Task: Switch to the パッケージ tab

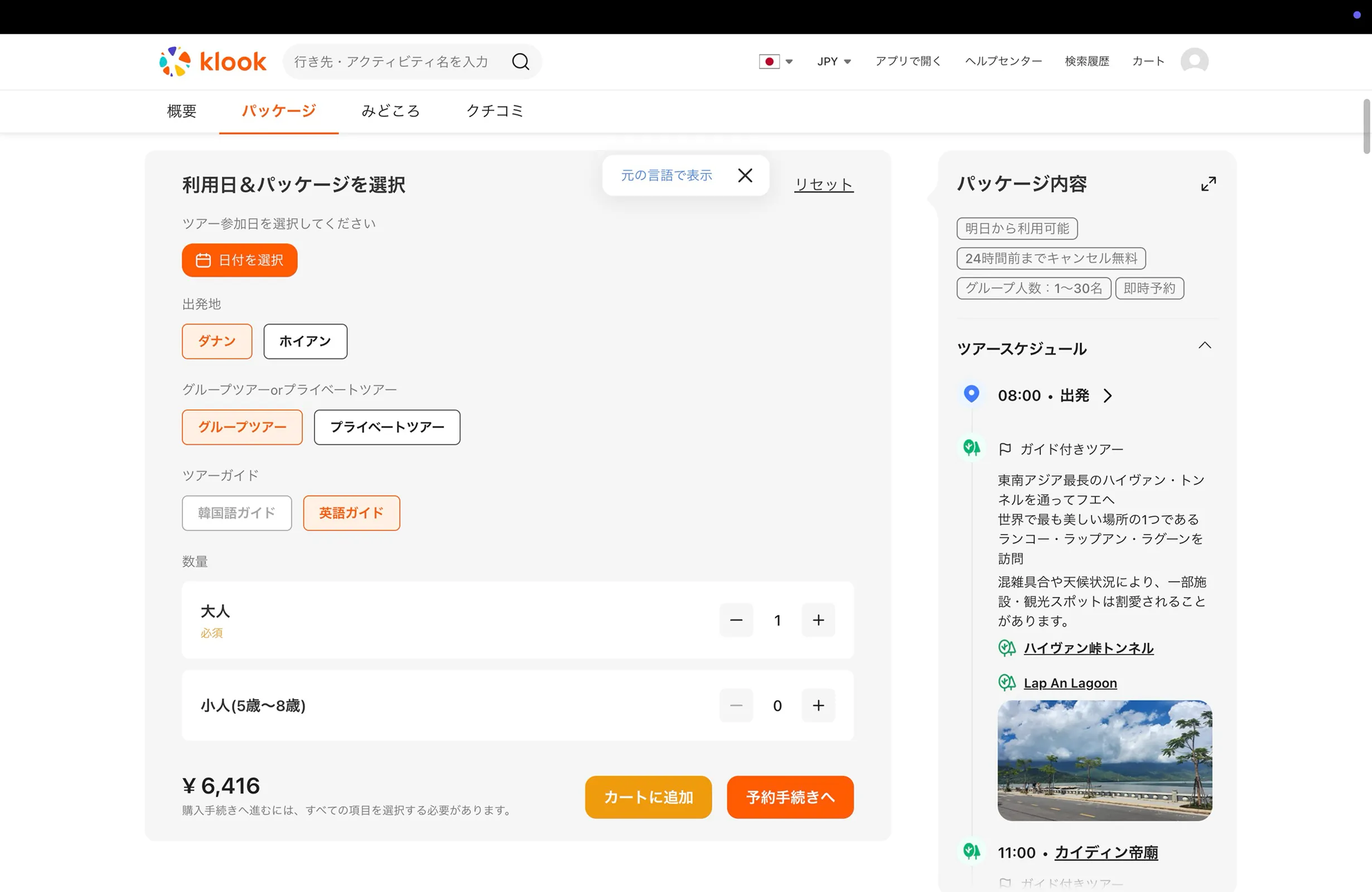Action: [279, 110]
